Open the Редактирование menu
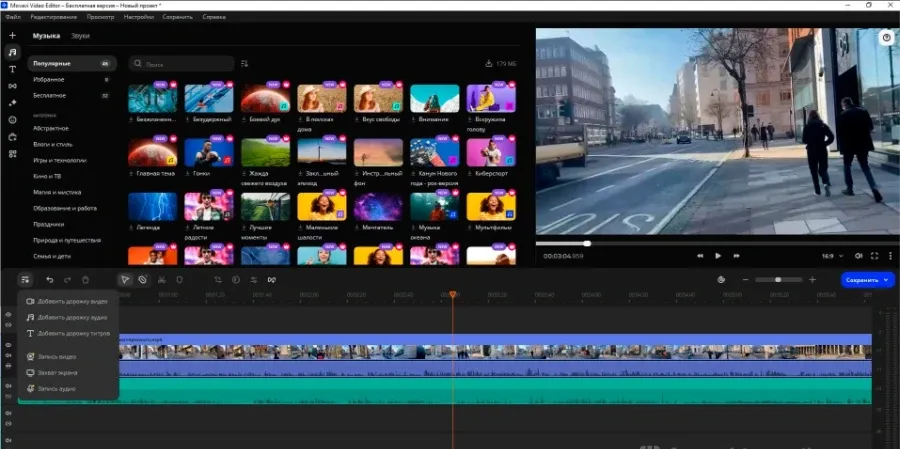This screenshot has width=900, height=449. (x=54, y=17)
